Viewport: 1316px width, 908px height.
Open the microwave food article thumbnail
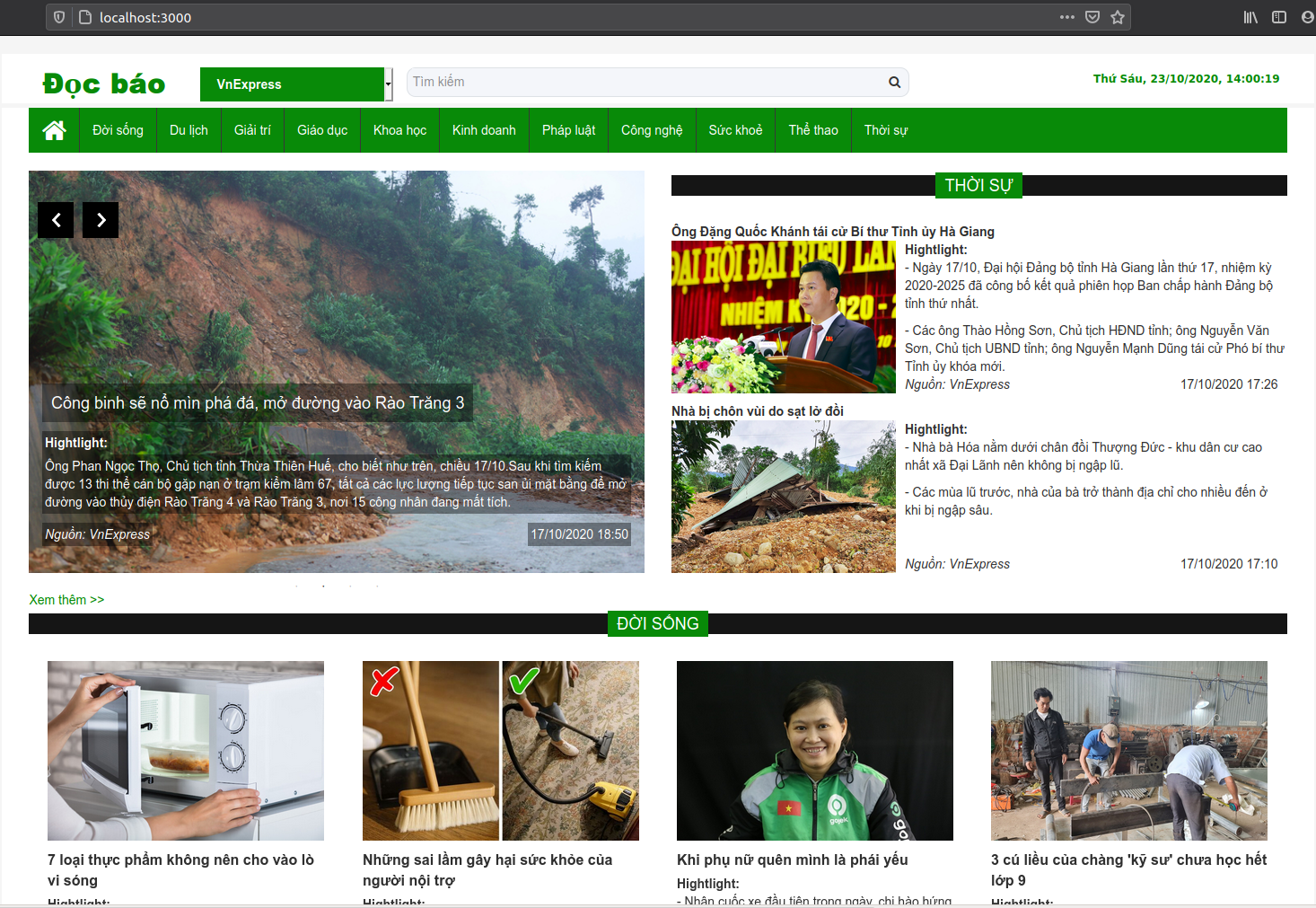click(x=186, y=751)
